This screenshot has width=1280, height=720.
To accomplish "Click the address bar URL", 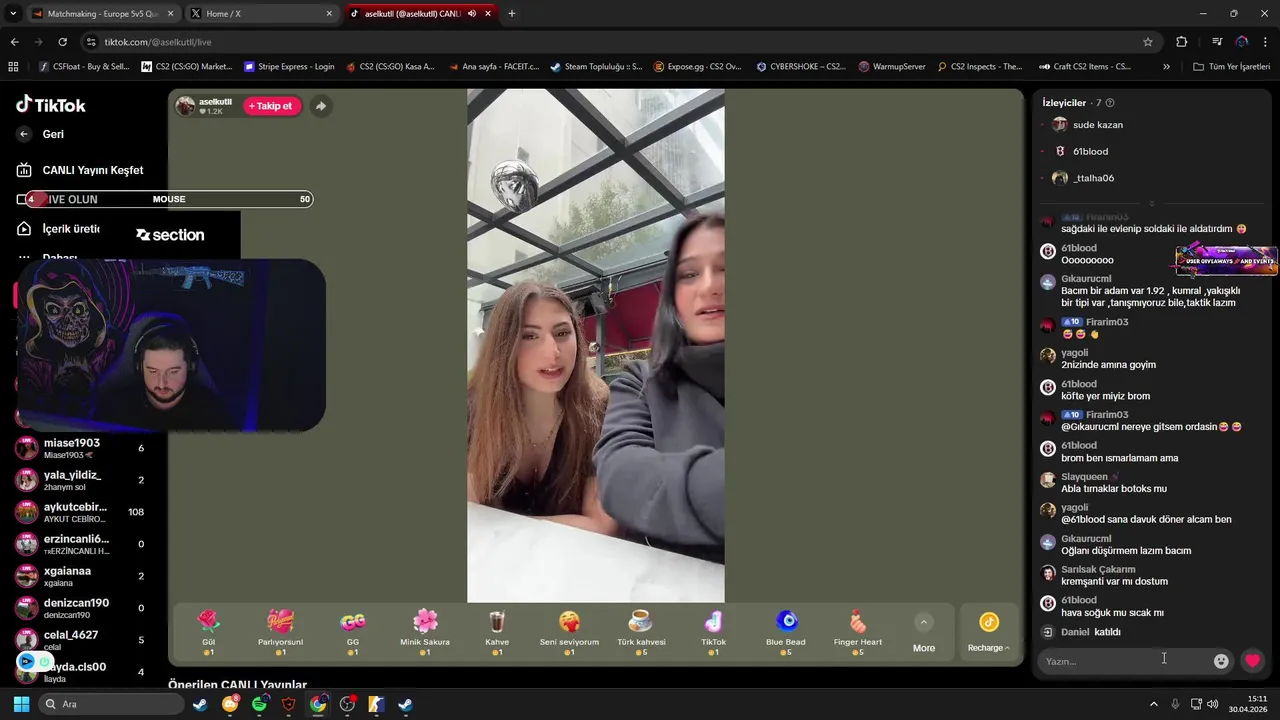I will tap(158, 42).
